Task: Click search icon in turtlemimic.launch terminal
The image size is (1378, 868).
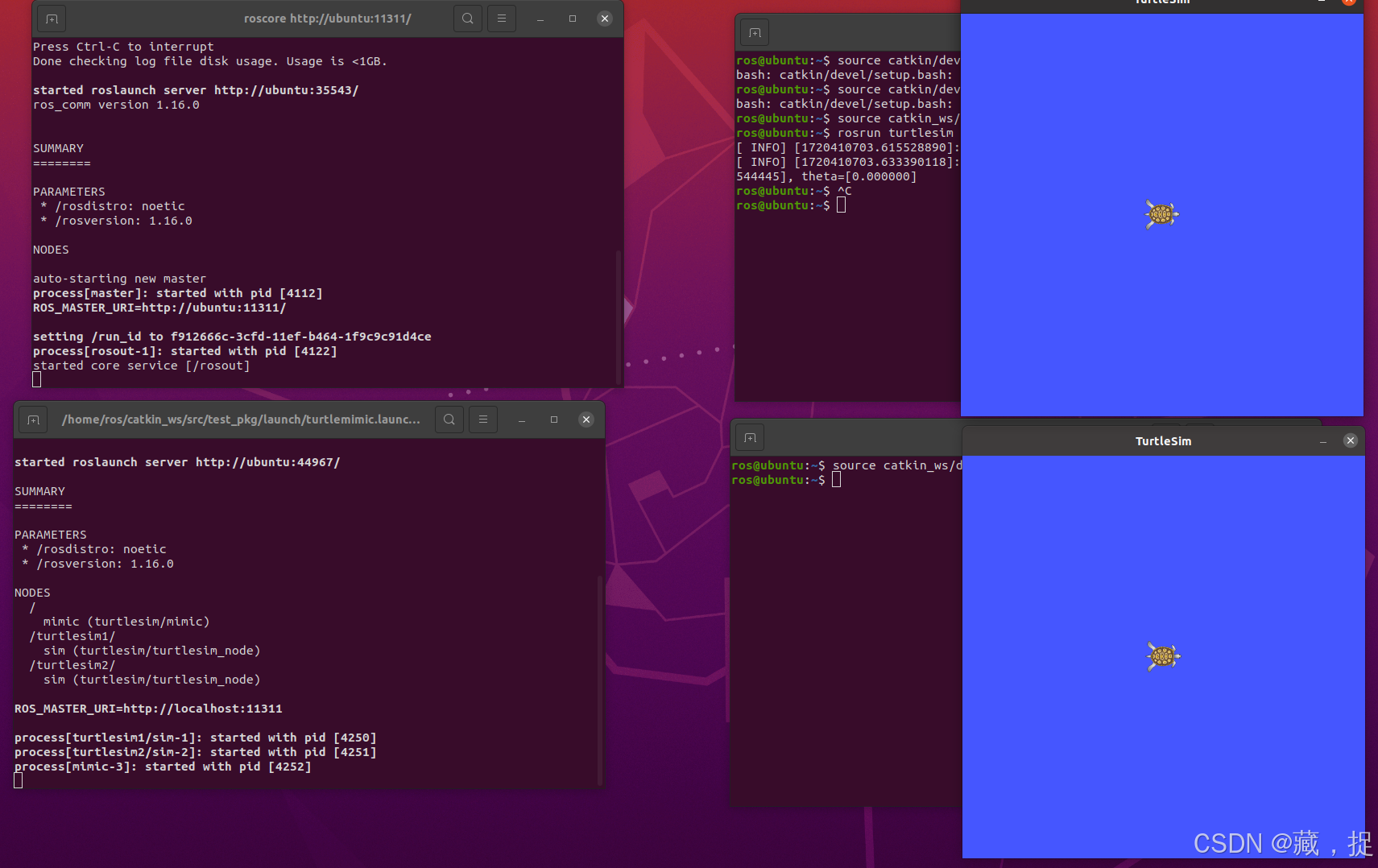Action: coord(449,420)
